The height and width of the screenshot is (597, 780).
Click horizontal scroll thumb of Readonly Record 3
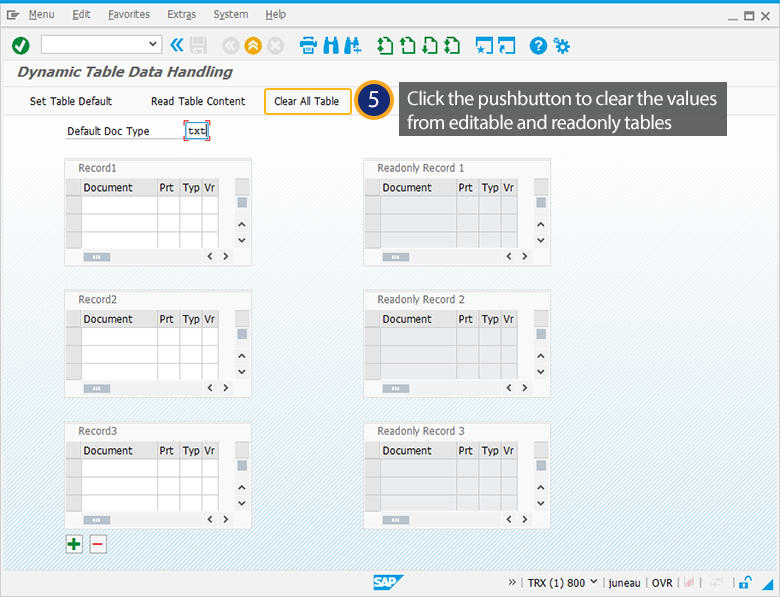[395, 520]
